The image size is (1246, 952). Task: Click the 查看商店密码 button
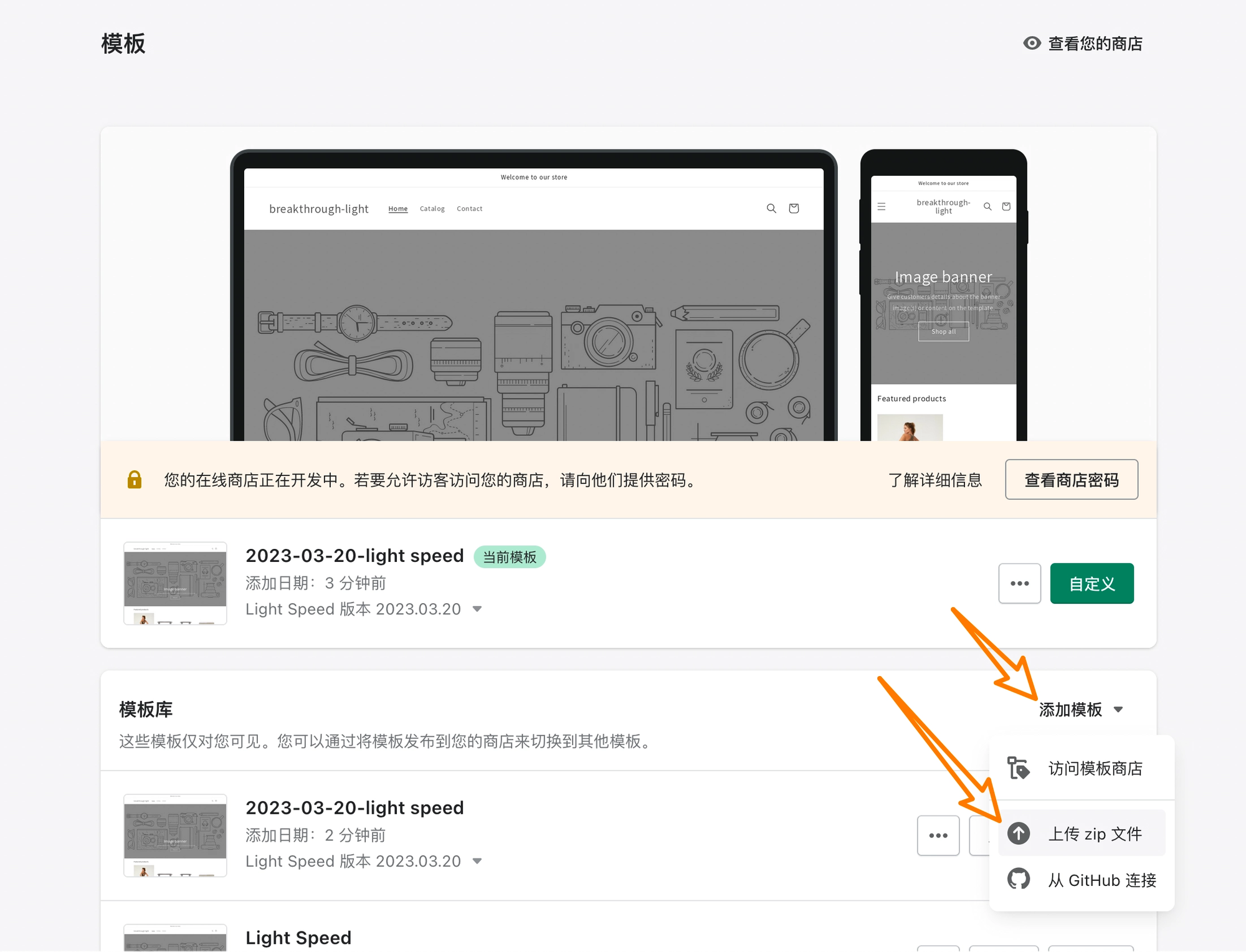click(1072, 480)
